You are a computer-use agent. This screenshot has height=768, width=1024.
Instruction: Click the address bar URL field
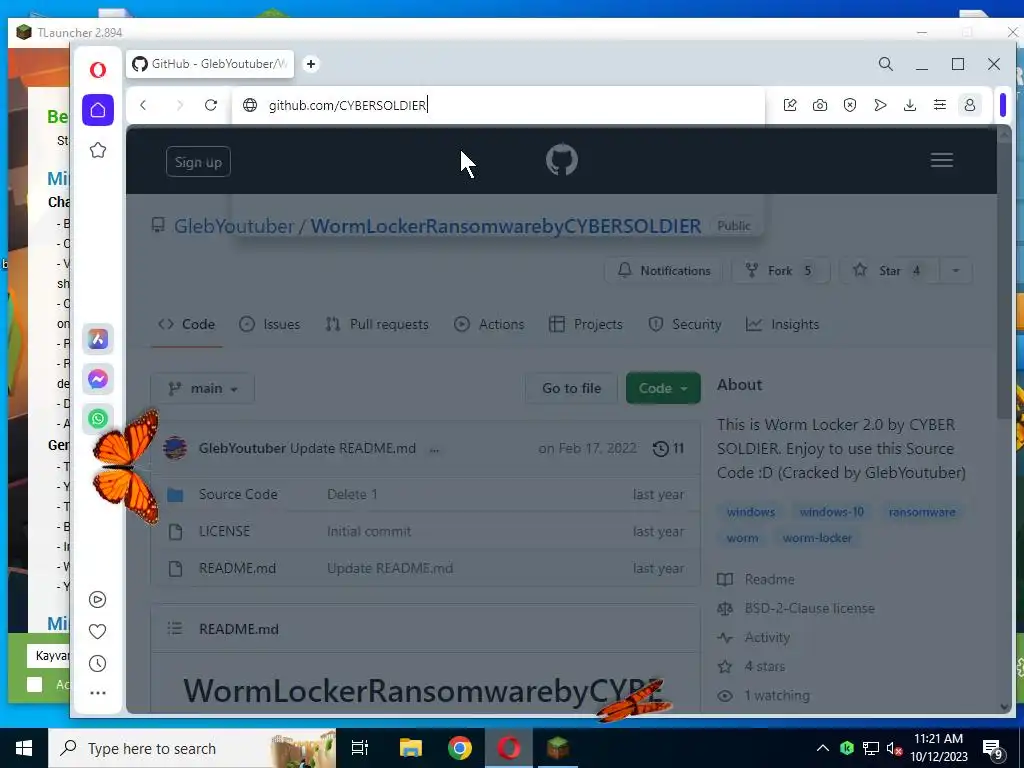click(x=498, y=105)
